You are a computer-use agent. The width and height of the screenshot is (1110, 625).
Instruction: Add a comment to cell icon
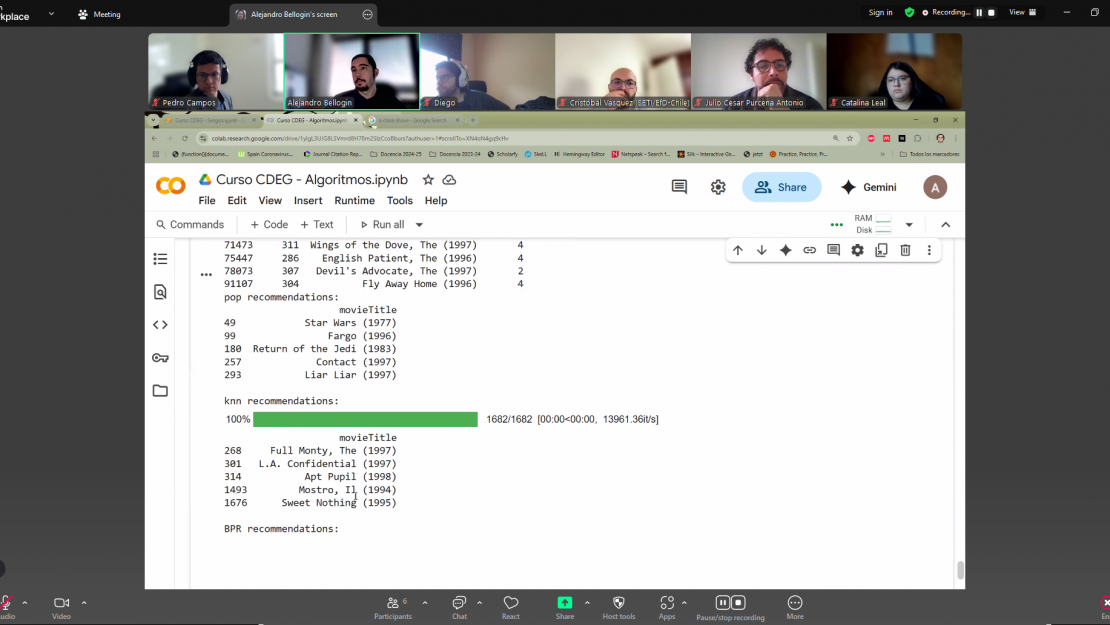click(833, 250)
